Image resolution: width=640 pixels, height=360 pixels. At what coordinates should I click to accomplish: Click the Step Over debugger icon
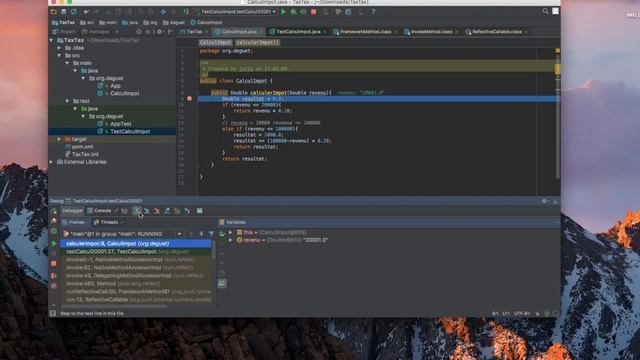pyautogui.click(x=138, y=211)
